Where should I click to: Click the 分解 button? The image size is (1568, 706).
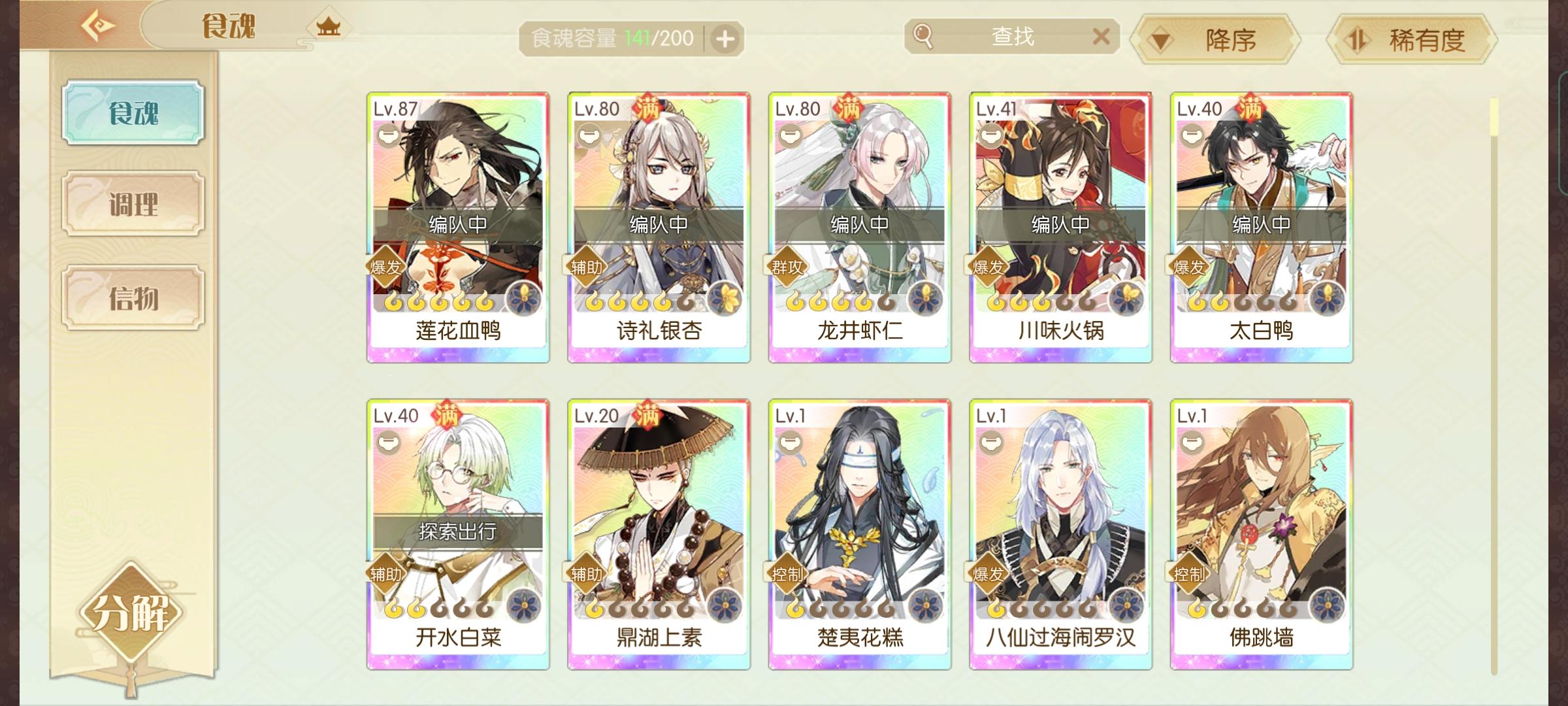[131, 612]
